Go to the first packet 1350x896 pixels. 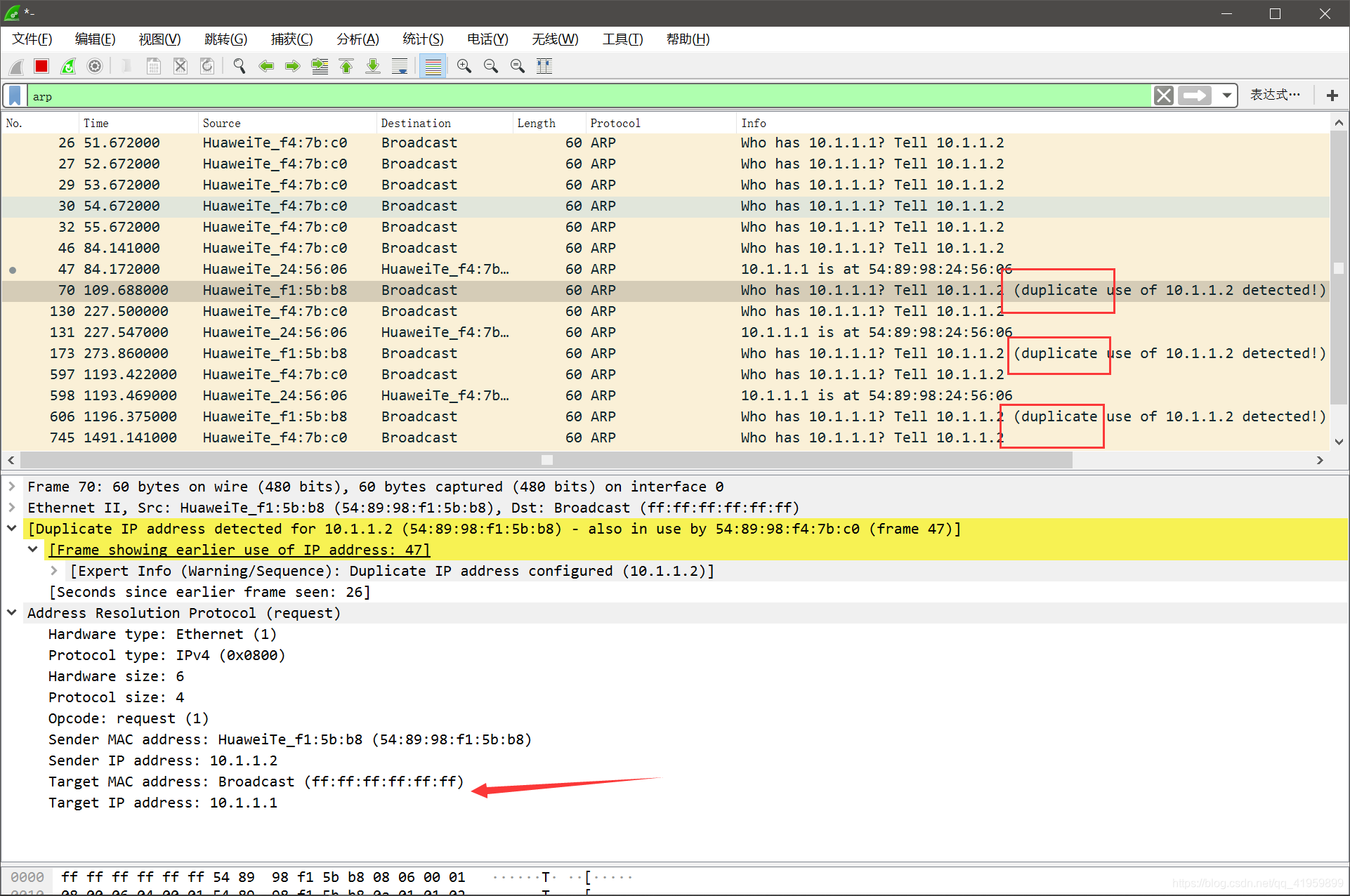click(x=346, y=66)
